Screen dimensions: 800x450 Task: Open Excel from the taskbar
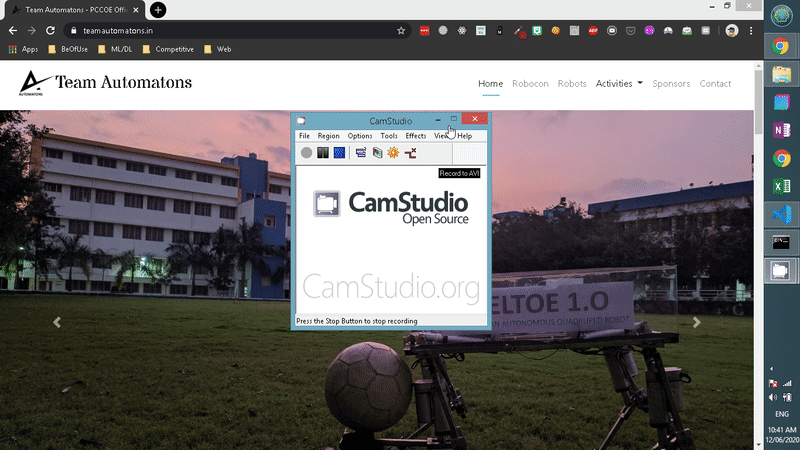[781, 186]
